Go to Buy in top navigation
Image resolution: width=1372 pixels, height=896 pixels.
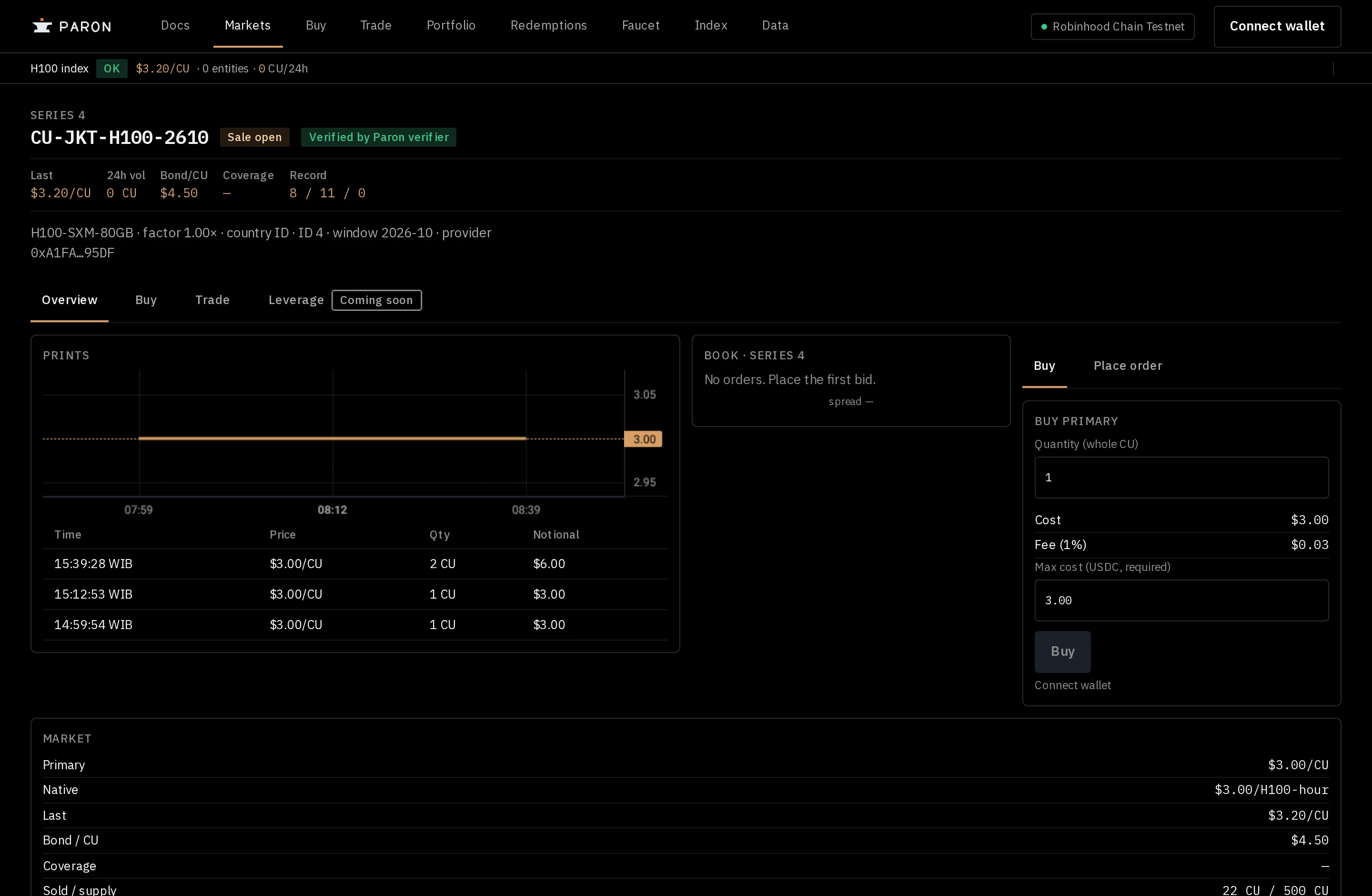pyautogui.click(x=316, y=25)
